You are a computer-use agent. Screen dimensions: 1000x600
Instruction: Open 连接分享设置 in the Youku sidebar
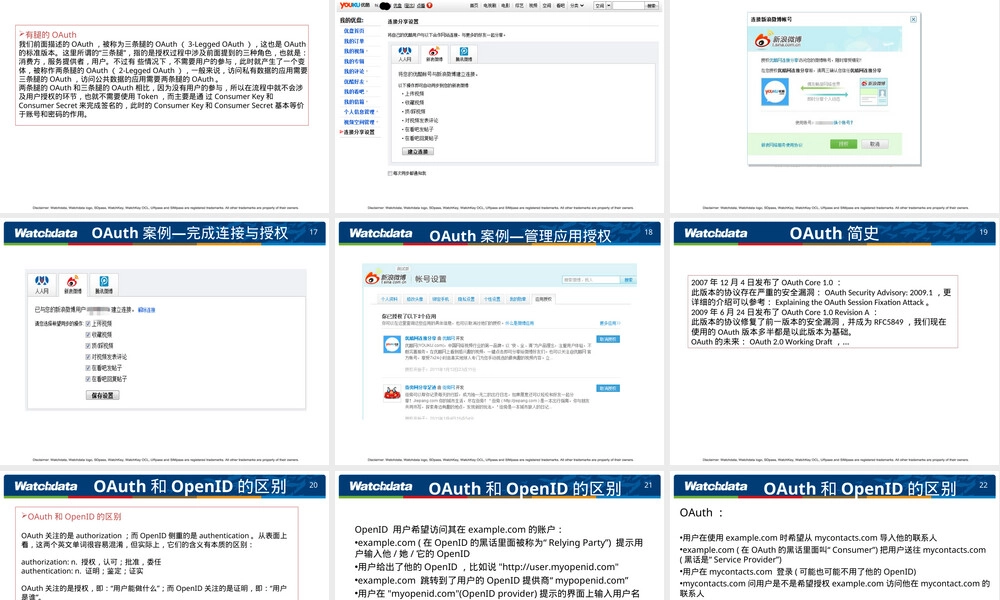(x=359, y=133)
